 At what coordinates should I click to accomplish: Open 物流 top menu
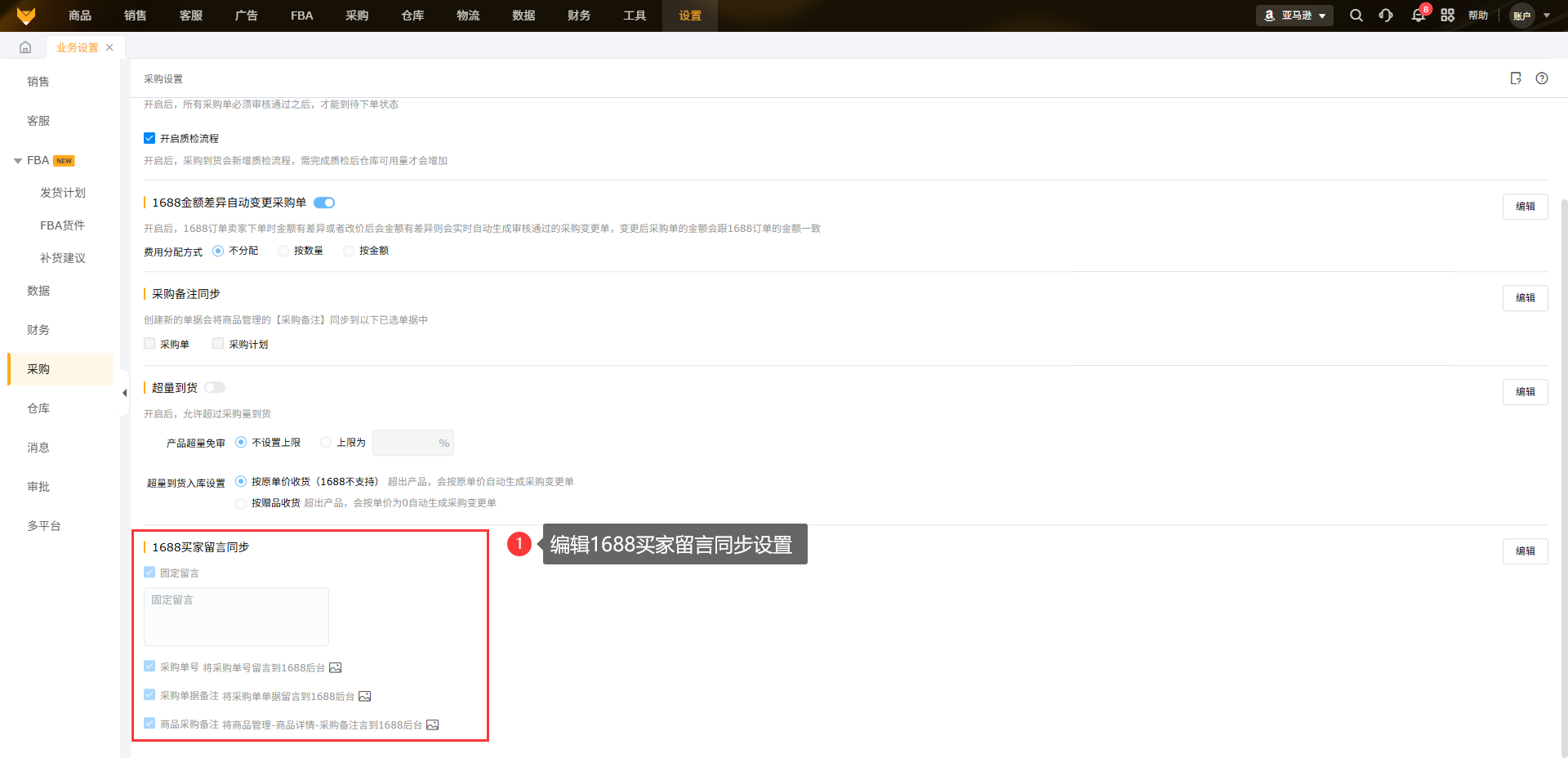click(469, 16)
